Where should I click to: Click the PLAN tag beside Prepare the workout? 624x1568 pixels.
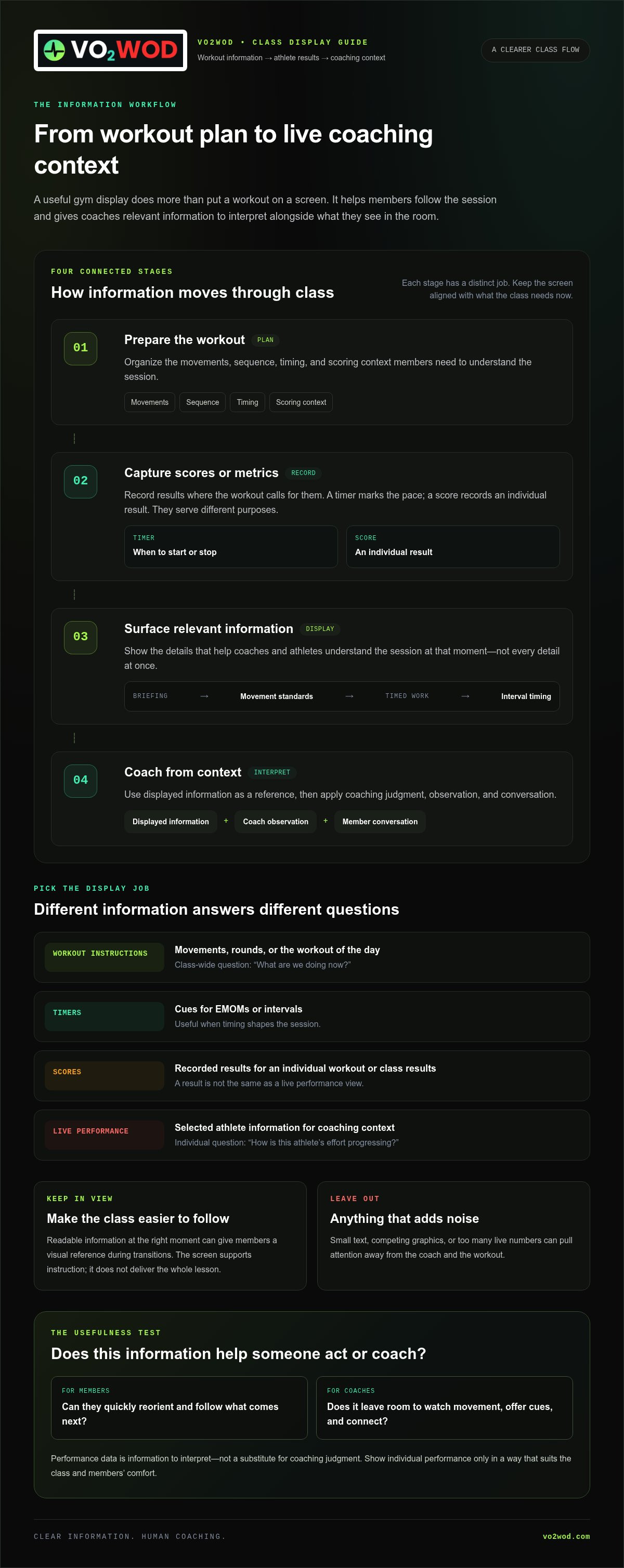point(265,340)
